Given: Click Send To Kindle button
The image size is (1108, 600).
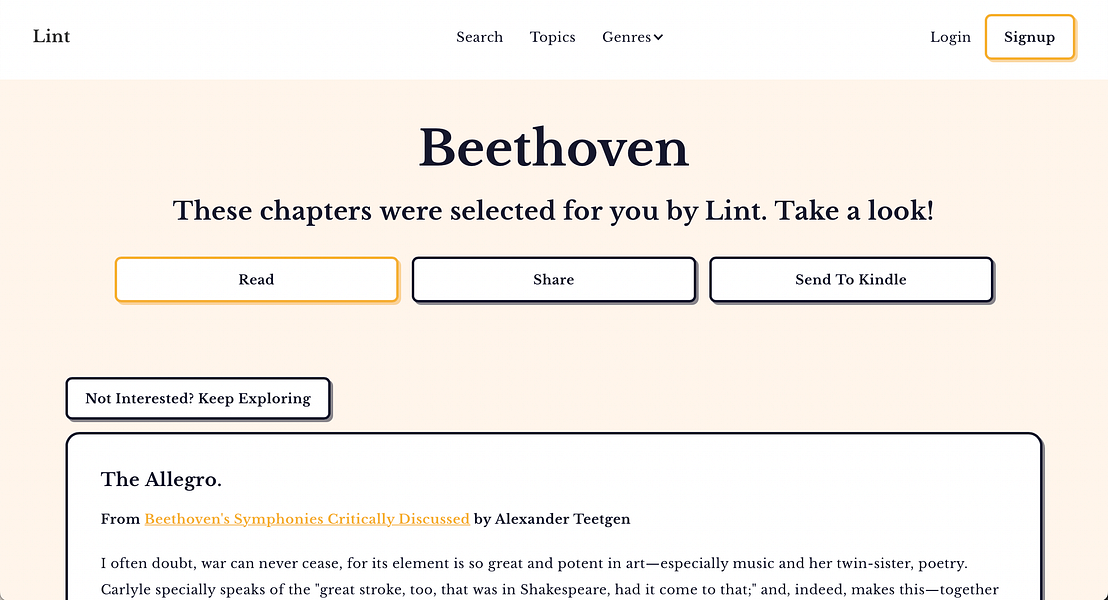Looking at the screenshot, I should coord(850,280).
